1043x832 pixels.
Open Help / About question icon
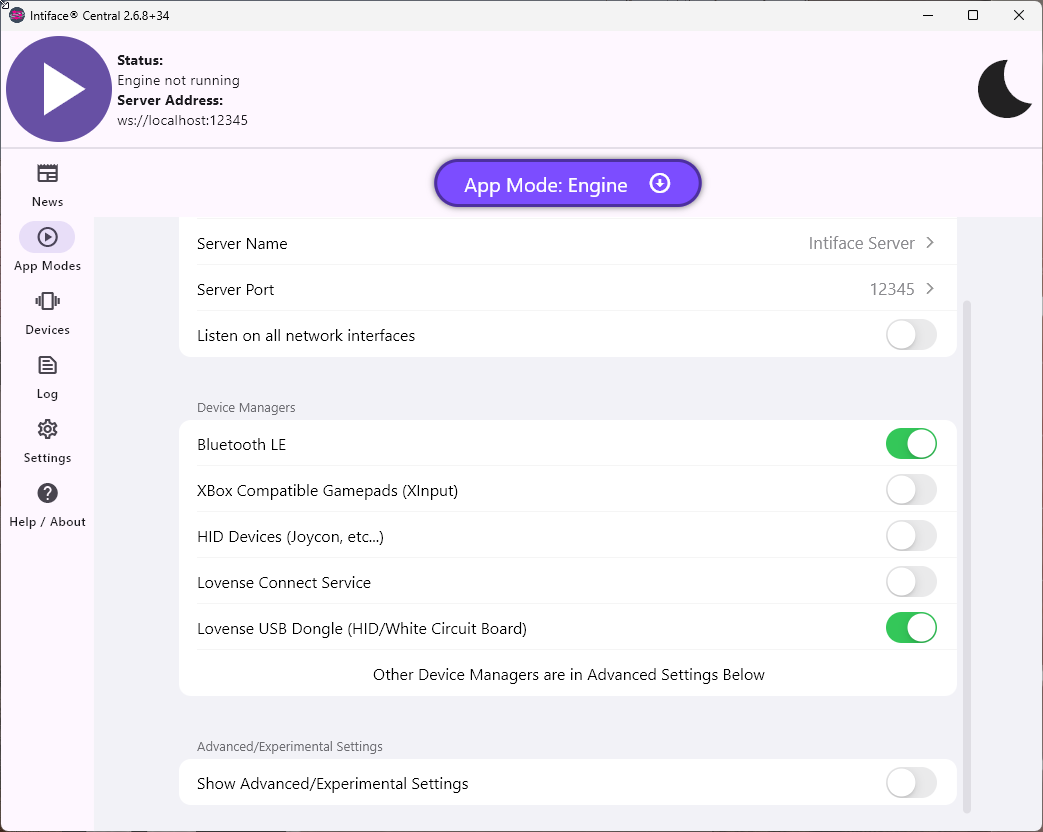pyautogui.click(x=47, y=494)
